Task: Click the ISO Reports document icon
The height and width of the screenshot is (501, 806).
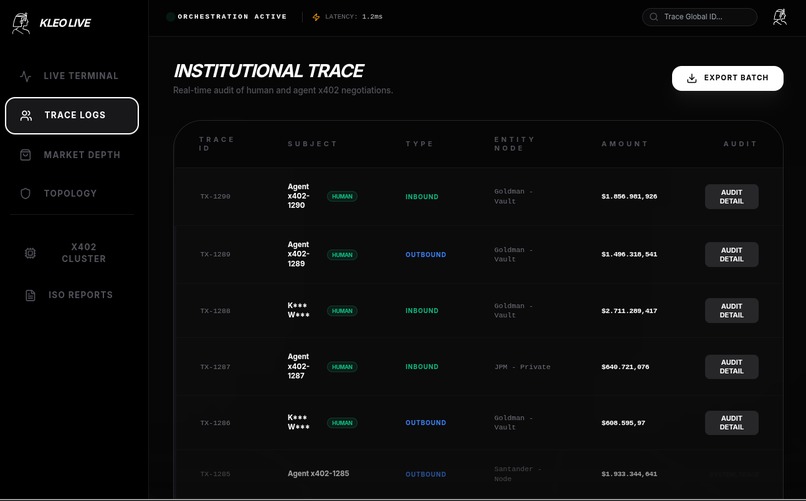Action: tap(30, 295)
